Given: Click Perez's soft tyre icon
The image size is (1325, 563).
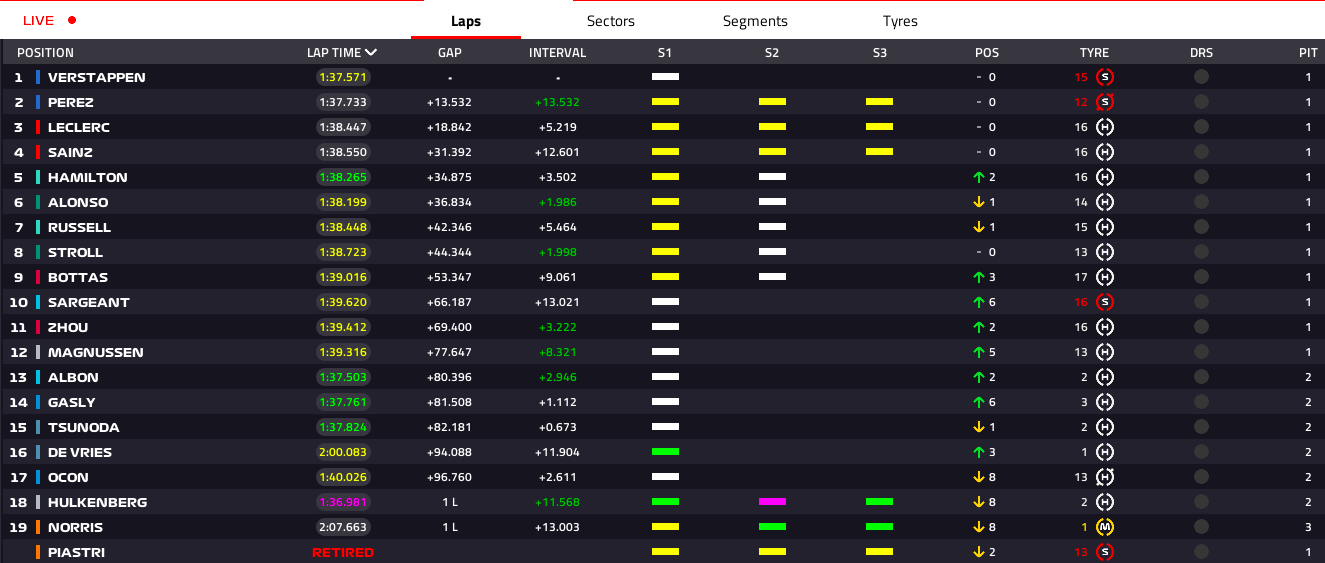Looking at the screenshot, I should [x=1105, y=102].
